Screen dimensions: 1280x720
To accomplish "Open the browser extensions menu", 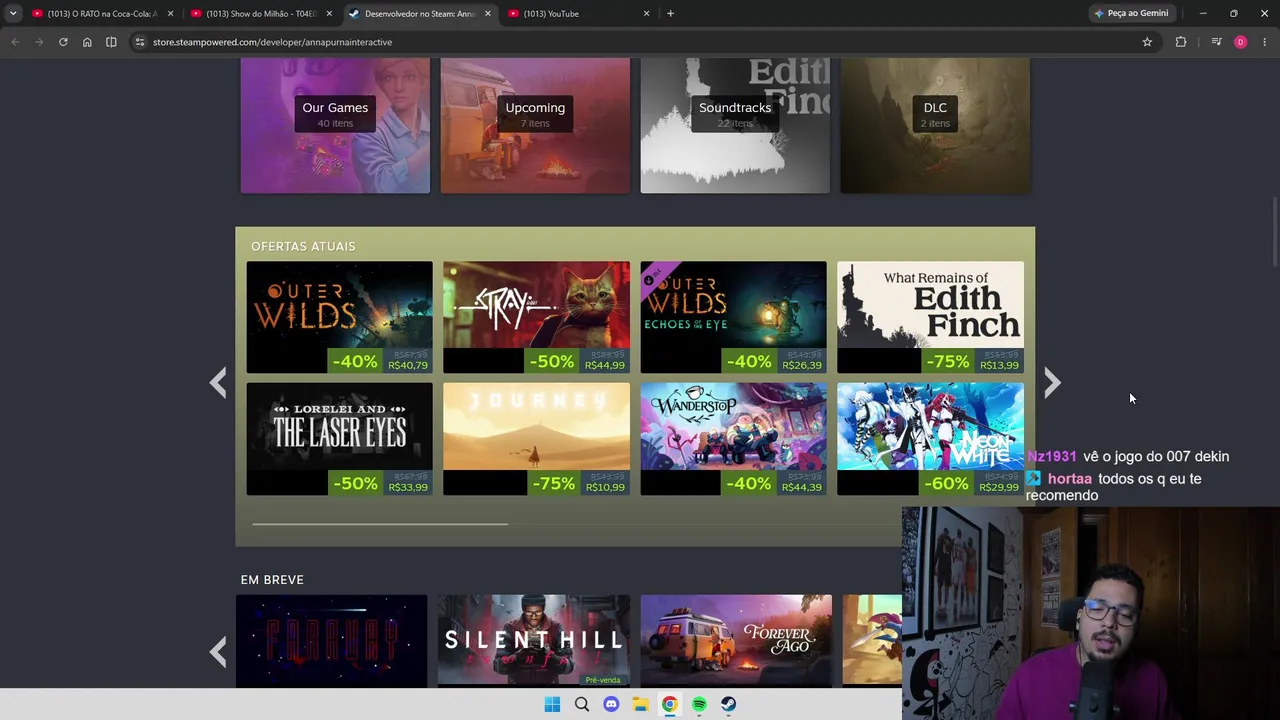I will 1181,42.
